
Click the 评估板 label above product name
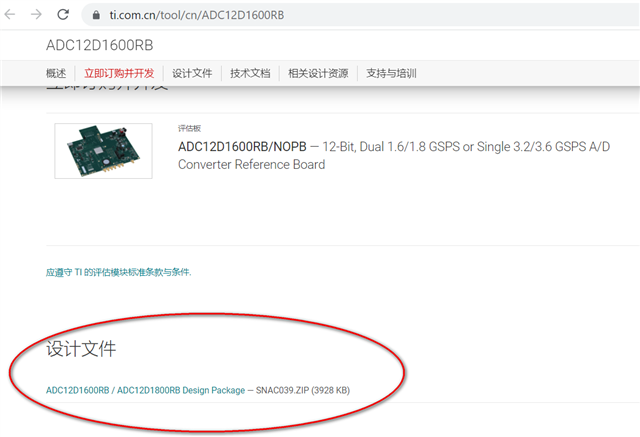coord(189,129)
